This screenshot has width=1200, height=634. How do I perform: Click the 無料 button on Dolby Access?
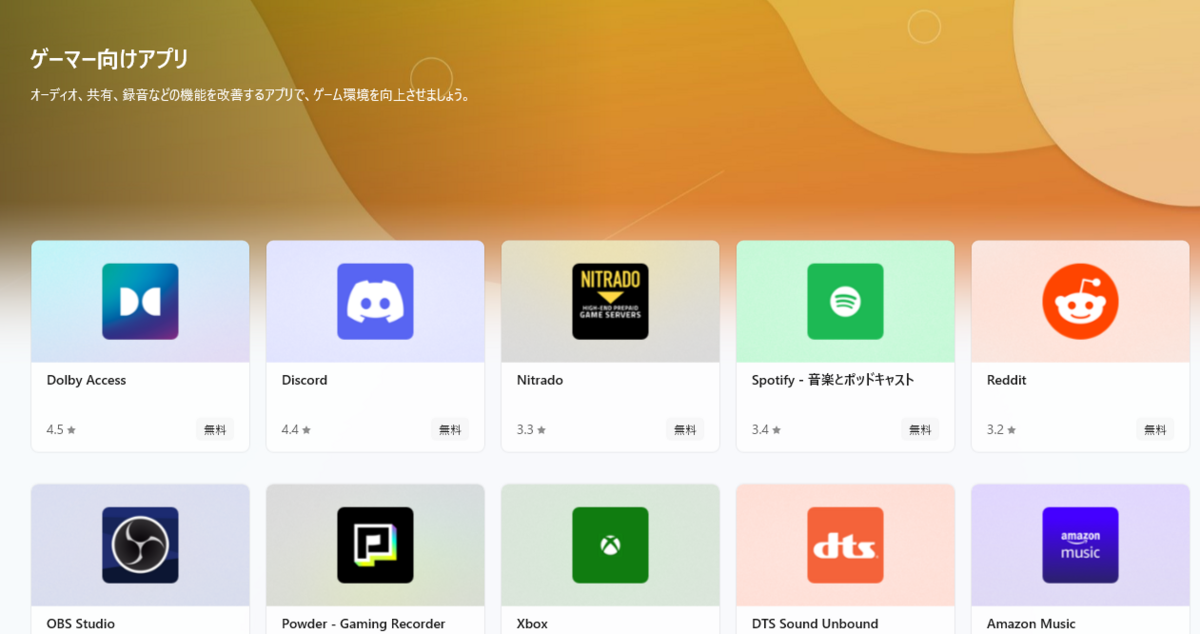(x=215, y=430)
